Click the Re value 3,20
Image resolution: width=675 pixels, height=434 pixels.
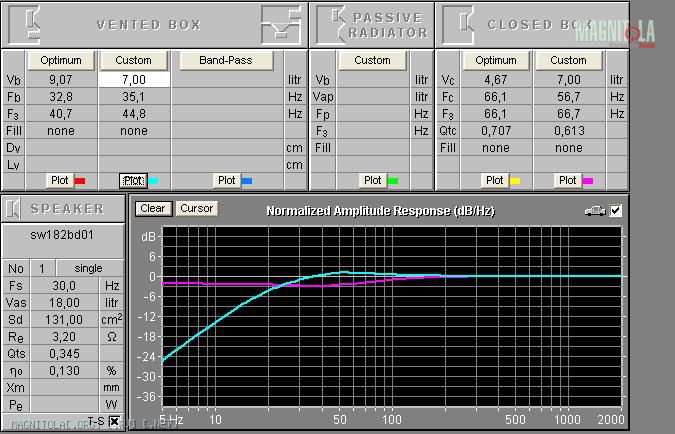(x=64, y=337)
